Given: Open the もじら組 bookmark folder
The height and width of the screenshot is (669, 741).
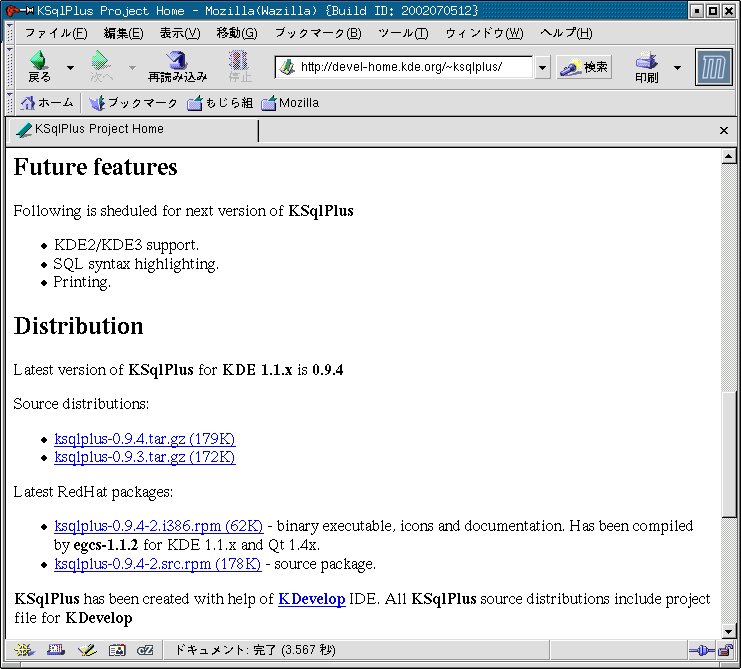Looking at the screenshot, I should [x=220, y=103].
